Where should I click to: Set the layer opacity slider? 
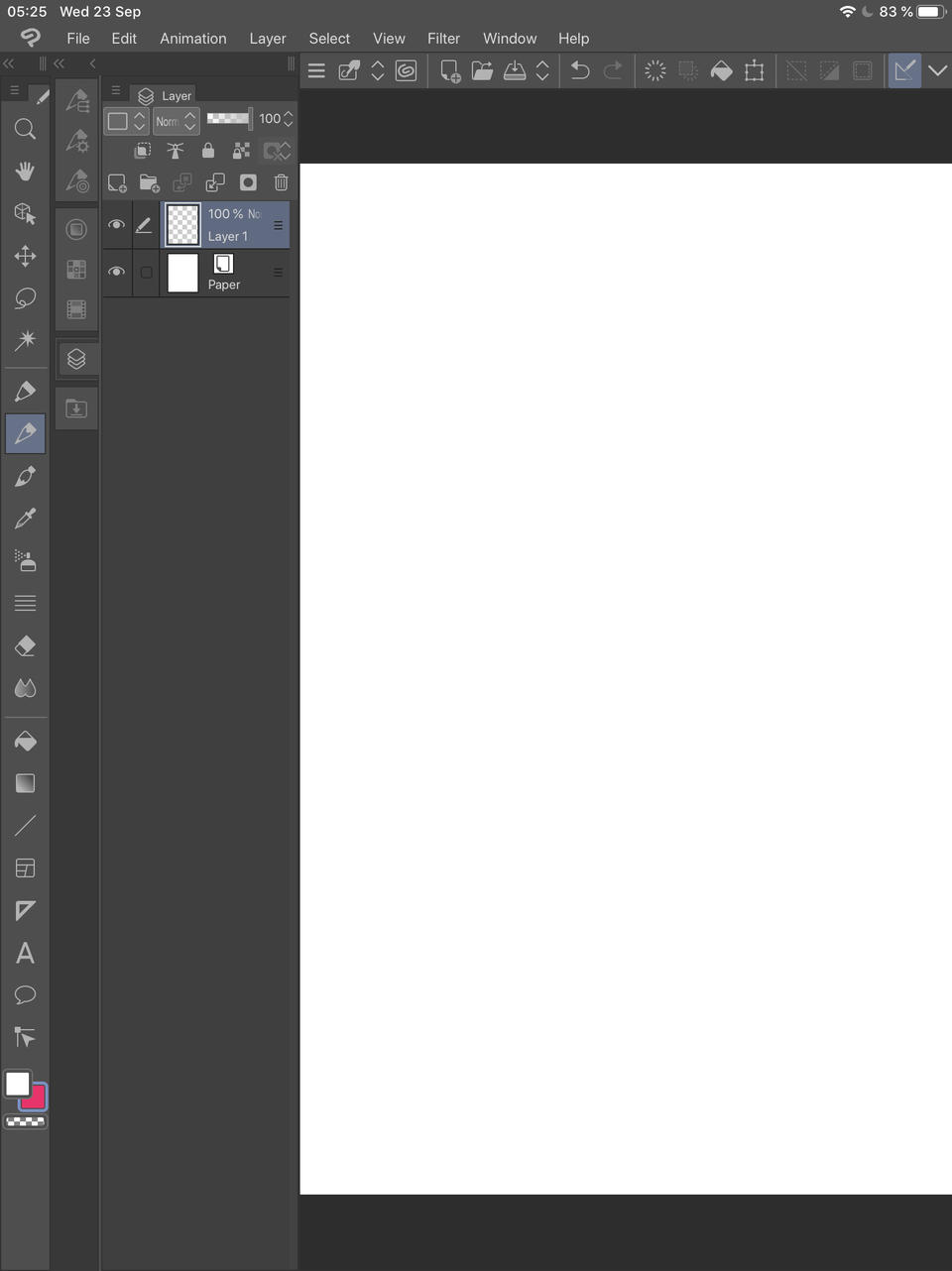(230, 119)
